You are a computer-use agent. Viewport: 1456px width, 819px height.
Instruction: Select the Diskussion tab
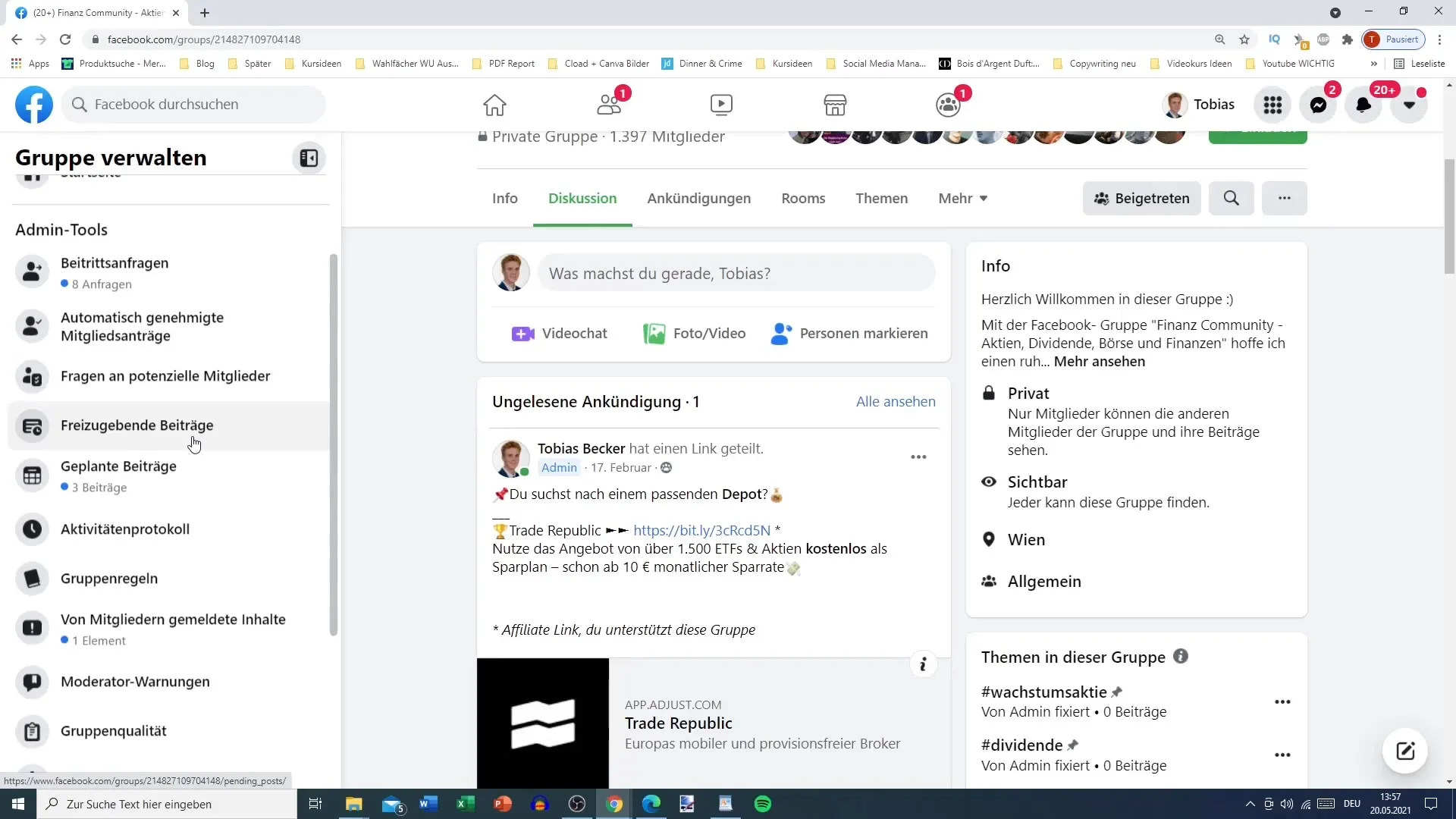582,199
